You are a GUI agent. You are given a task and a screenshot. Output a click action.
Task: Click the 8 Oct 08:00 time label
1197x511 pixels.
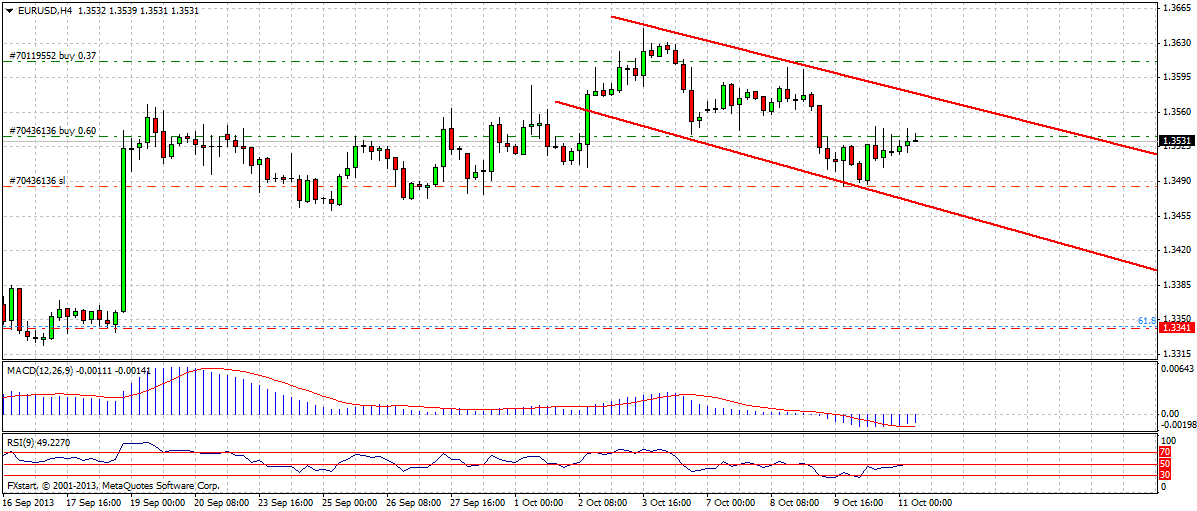pyautogui.click(x=796, y=503)
